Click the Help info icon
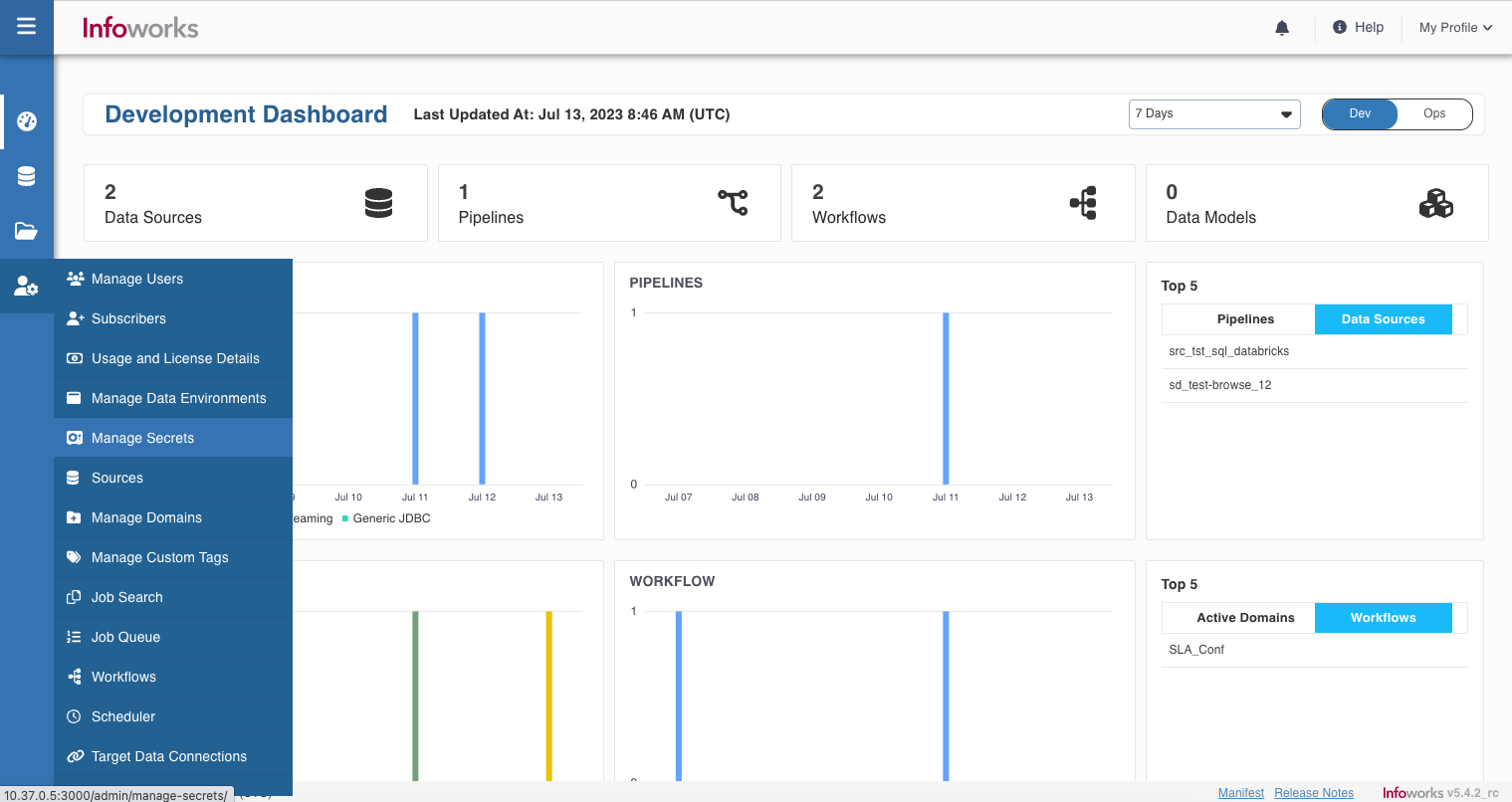Image resolution: width=1512 pixels, height=802 pixels. (1340, 27)
